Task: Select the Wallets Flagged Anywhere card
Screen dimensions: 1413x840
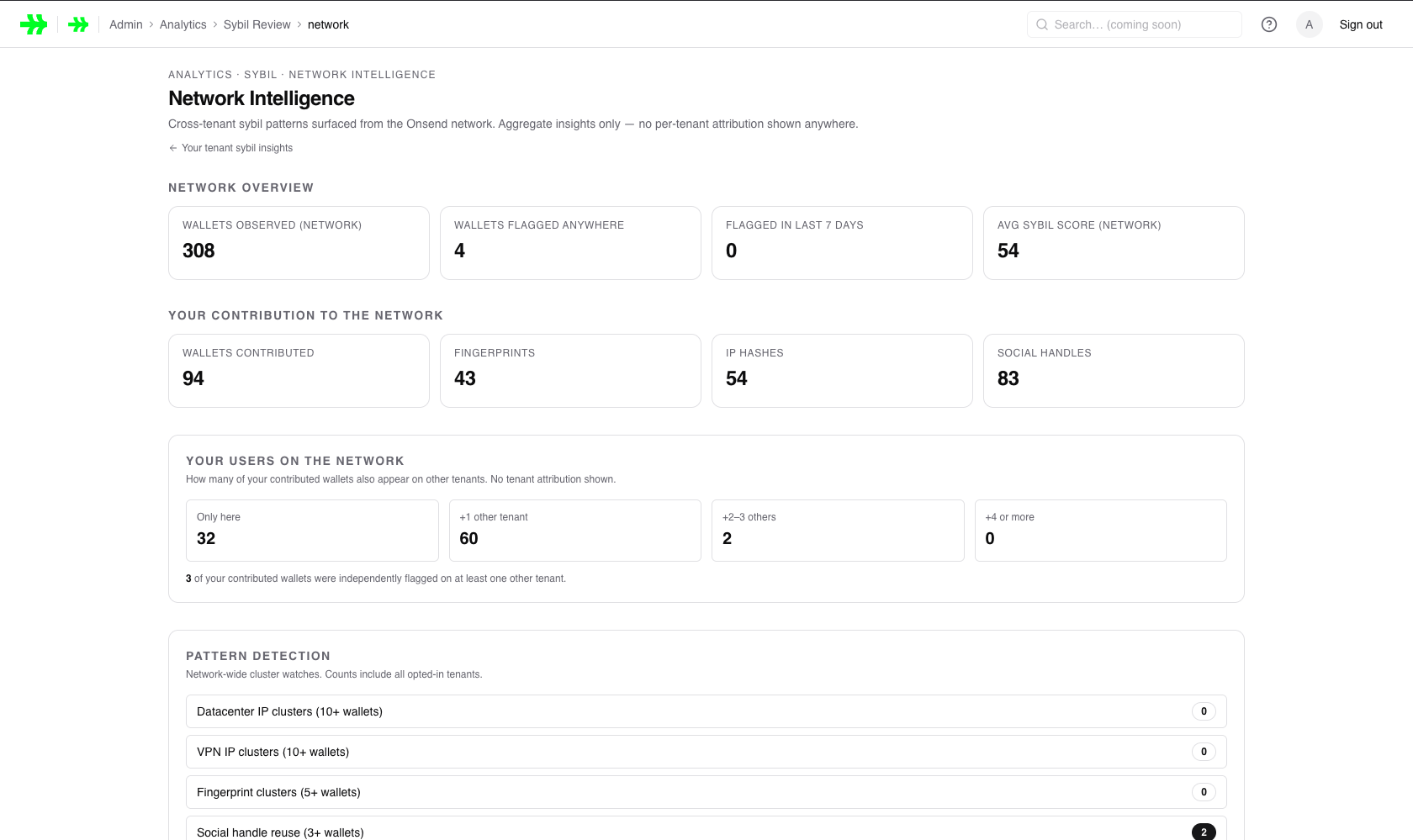Action: (570, 243)
